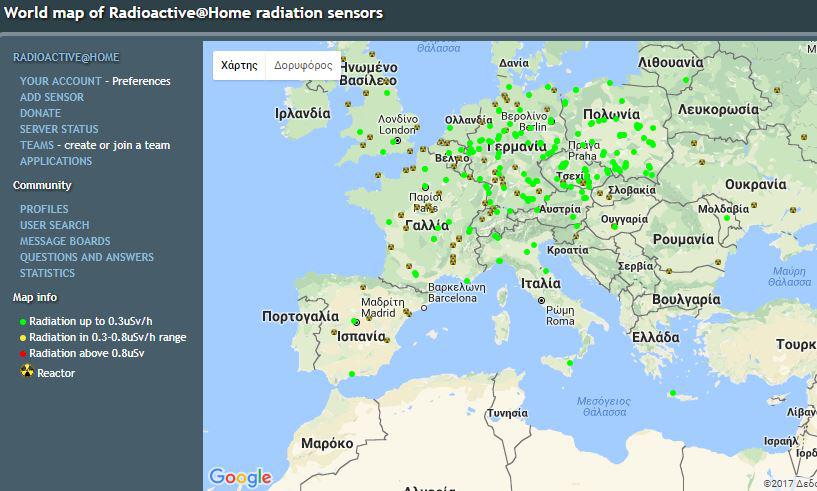Viewport: 817px width, 491px height.
Task: Select the green sensor in Lithuania
Action: coord(686,80)
